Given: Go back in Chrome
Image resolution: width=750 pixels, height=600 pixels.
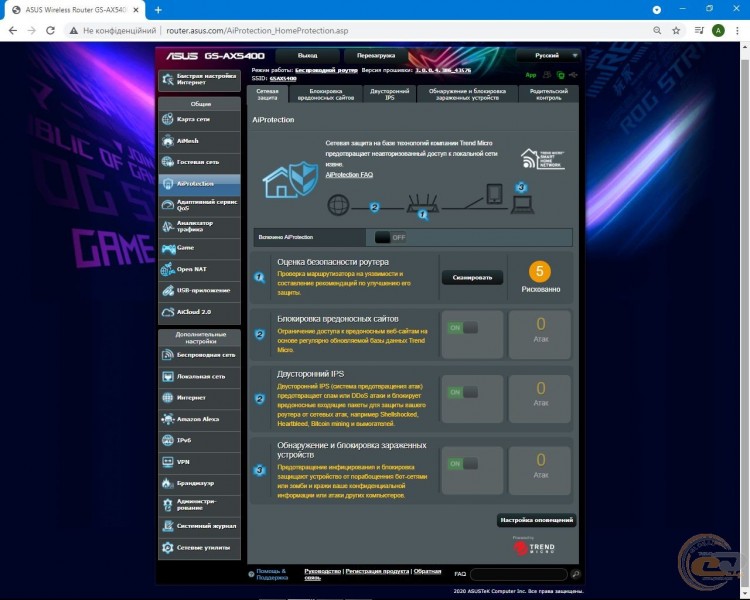Looking at the screenshot, I should coord(13,31).
